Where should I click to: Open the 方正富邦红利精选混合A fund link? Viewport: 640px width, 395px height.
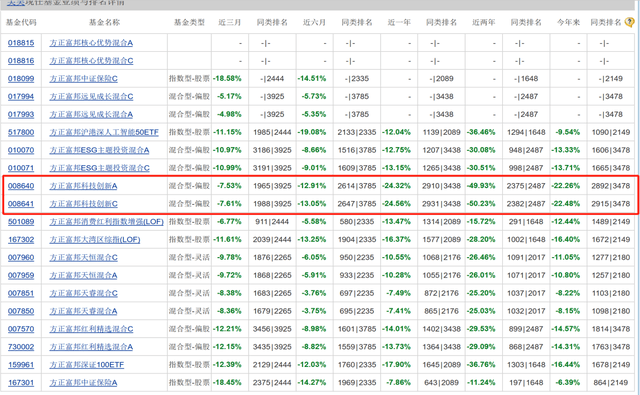click(x=91, y=347)
